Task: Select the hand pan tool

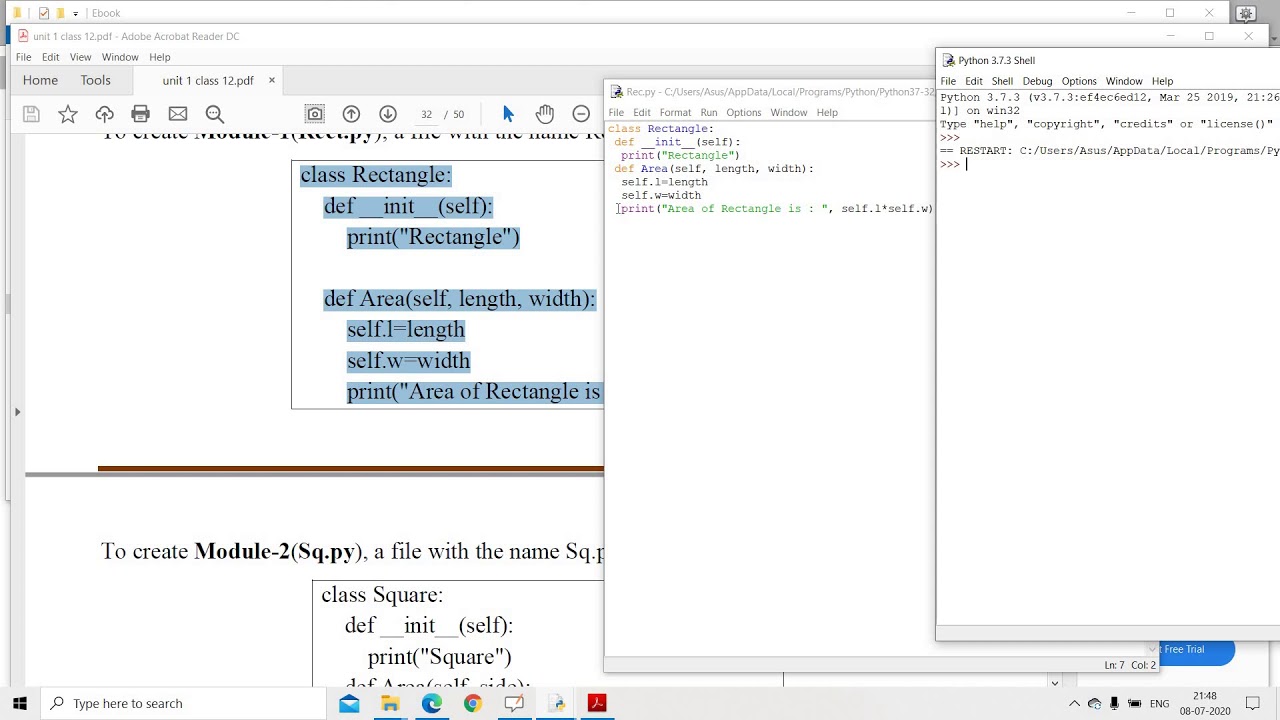Action: click(x=544, y=114)
